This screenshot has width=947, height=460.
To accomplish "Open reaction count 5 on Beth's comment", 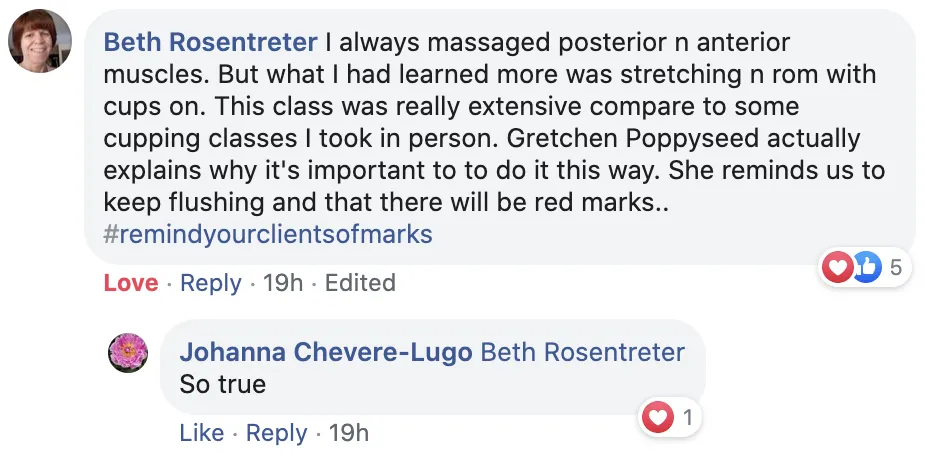I will click(896, 267).
